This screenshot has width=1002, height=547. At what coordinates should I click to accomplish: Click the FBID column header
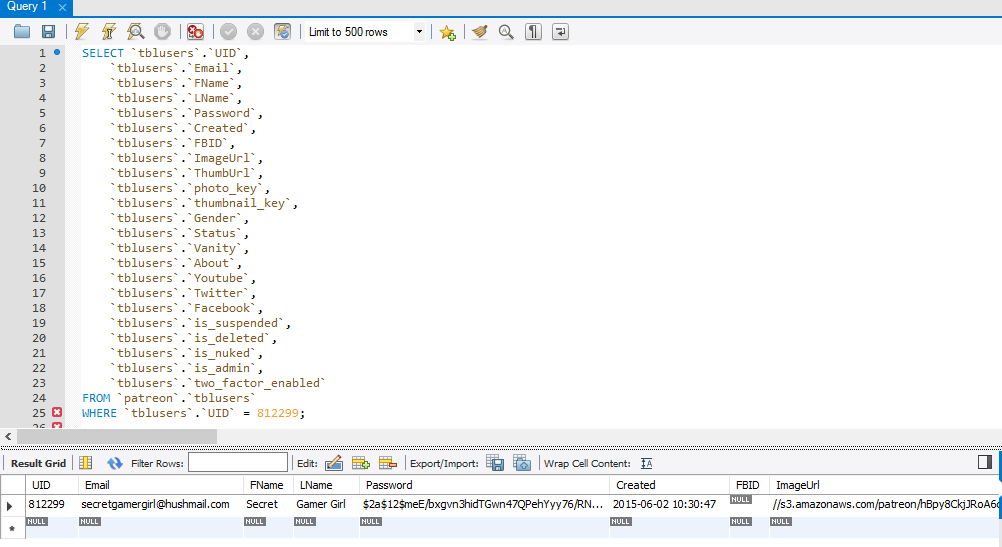coord(749,485)
